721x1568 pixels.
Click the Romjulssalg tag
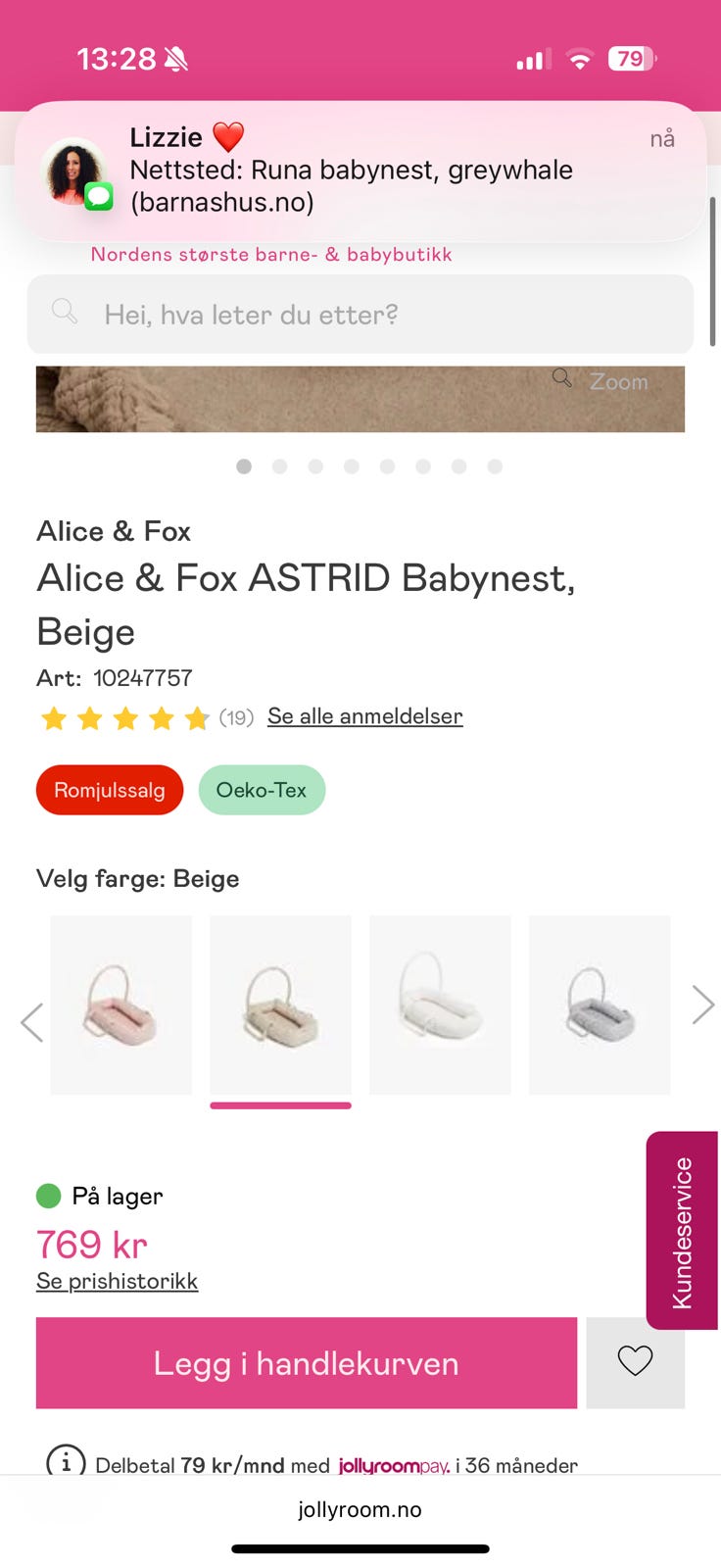tap(110, 790)
